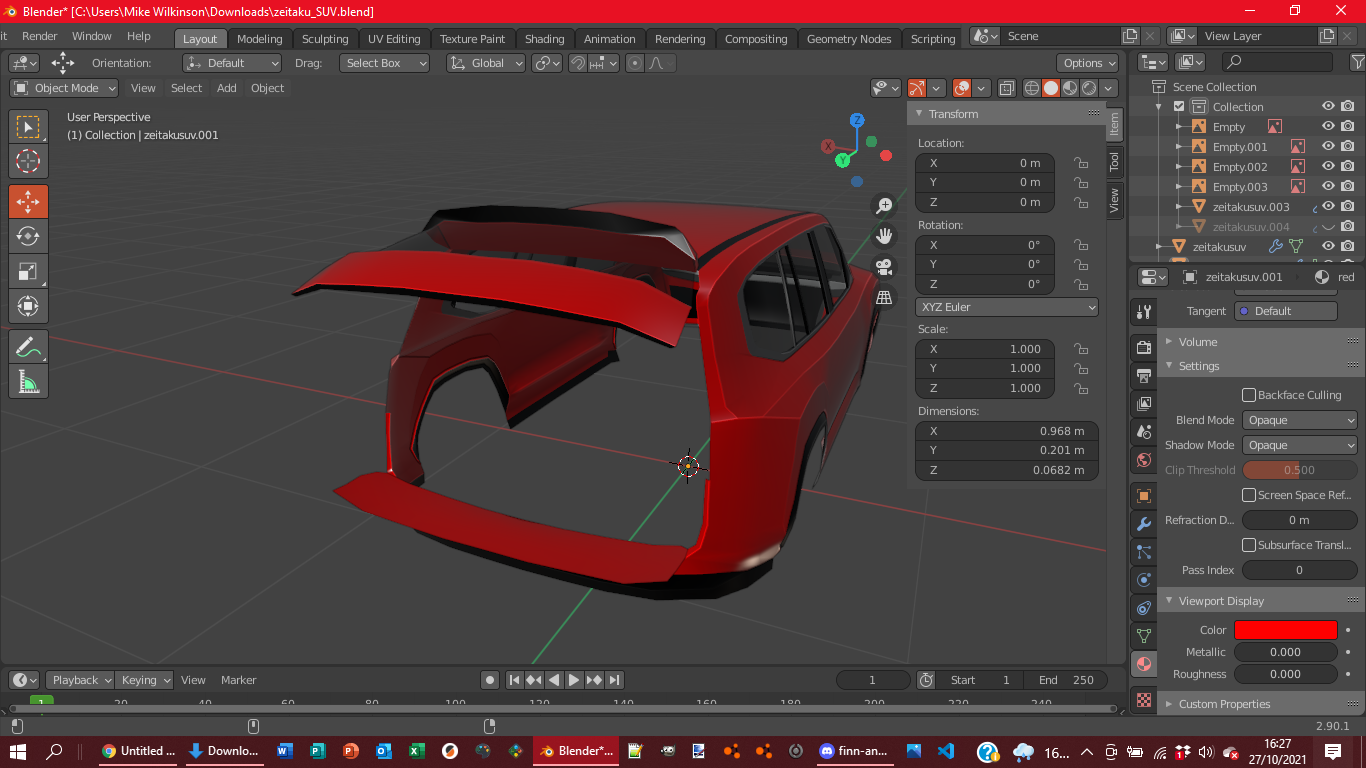Click the red viewport display Color swatch

(x=1285, y=630)
